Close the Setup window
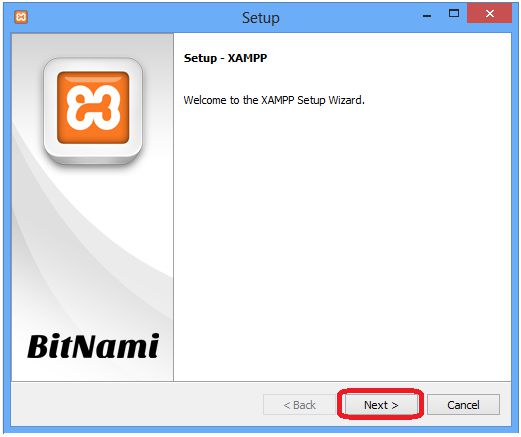This screenshot has width=521, height=437. tap(489, 14)
